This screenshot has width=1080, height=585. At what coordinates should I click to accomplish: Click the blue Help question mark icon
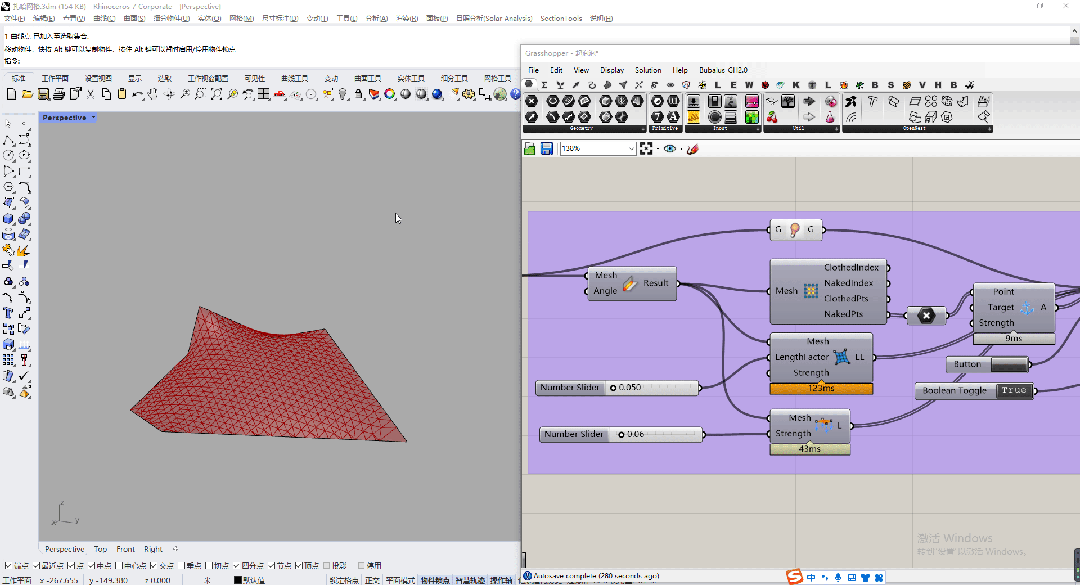(x=515, y=94)
